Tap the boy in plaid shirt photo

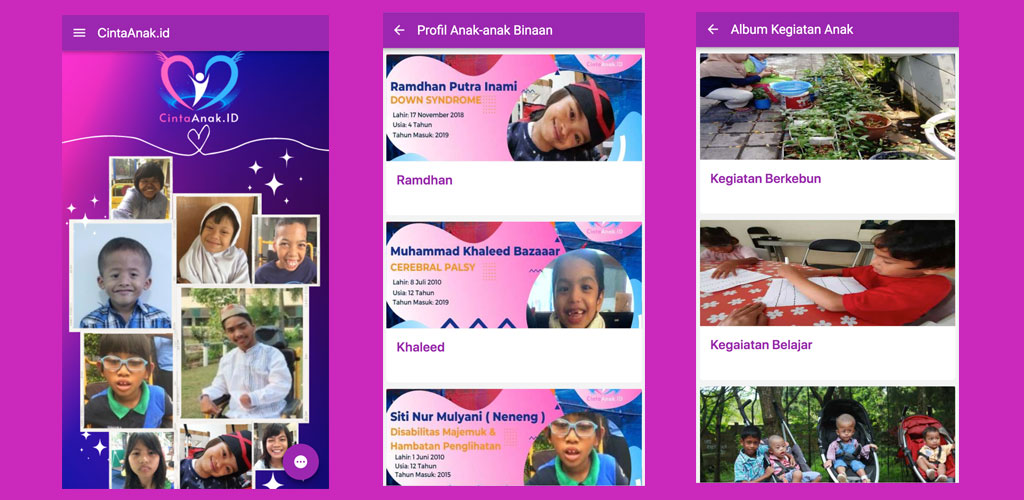click(122, 275)
